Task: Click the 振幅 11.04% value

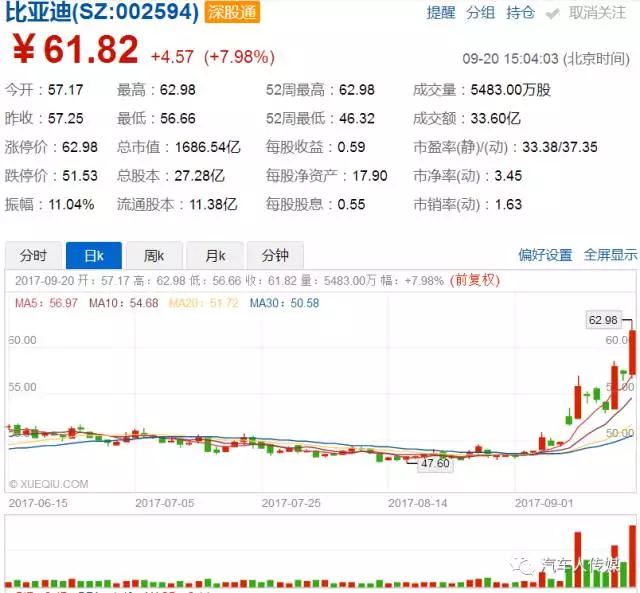Action: pyautogui.click(x=49, y=204)
